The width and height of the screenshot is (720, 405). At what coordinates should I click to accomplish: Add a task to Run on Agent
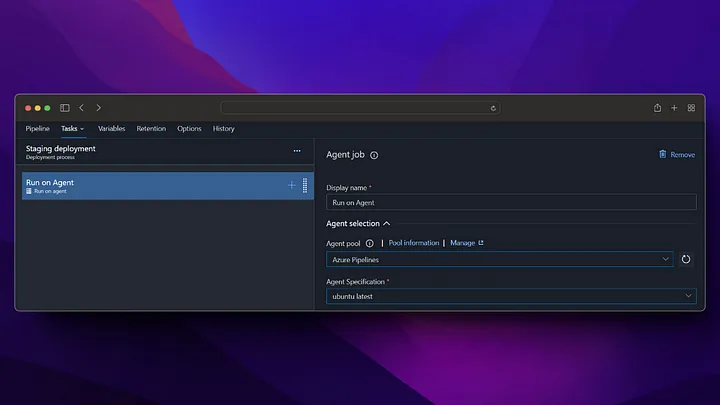pos(292,186)
